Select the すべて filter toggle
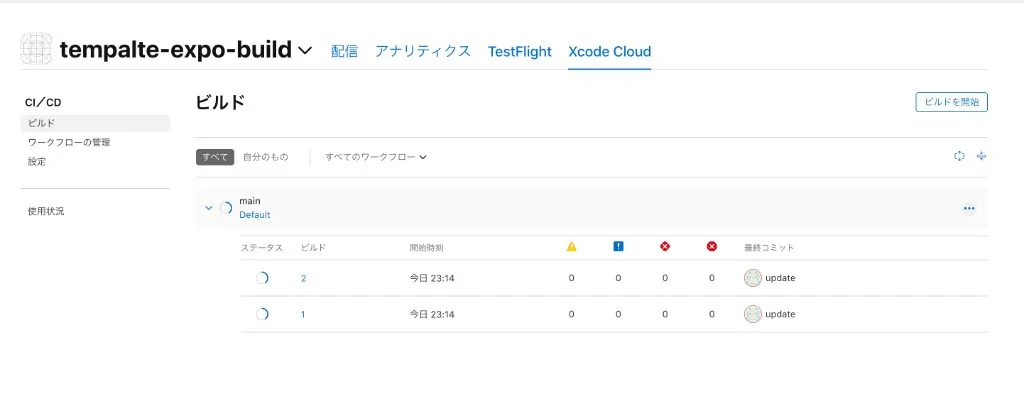 [x=215, y=157]
